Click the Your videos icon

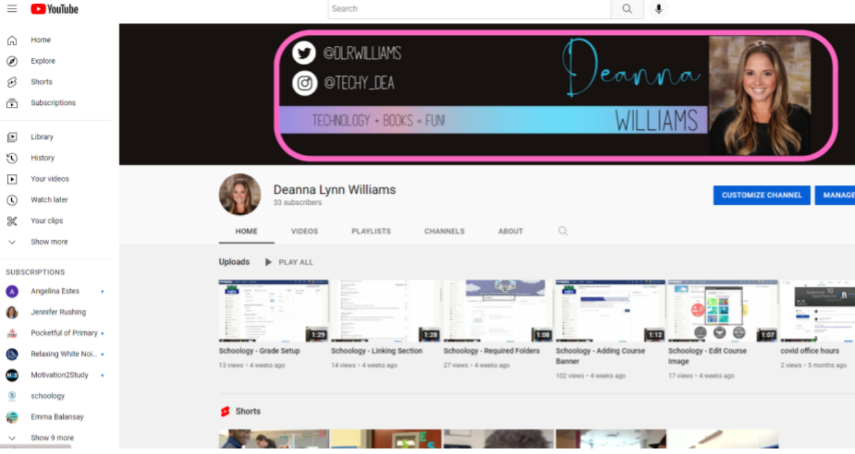12,179
